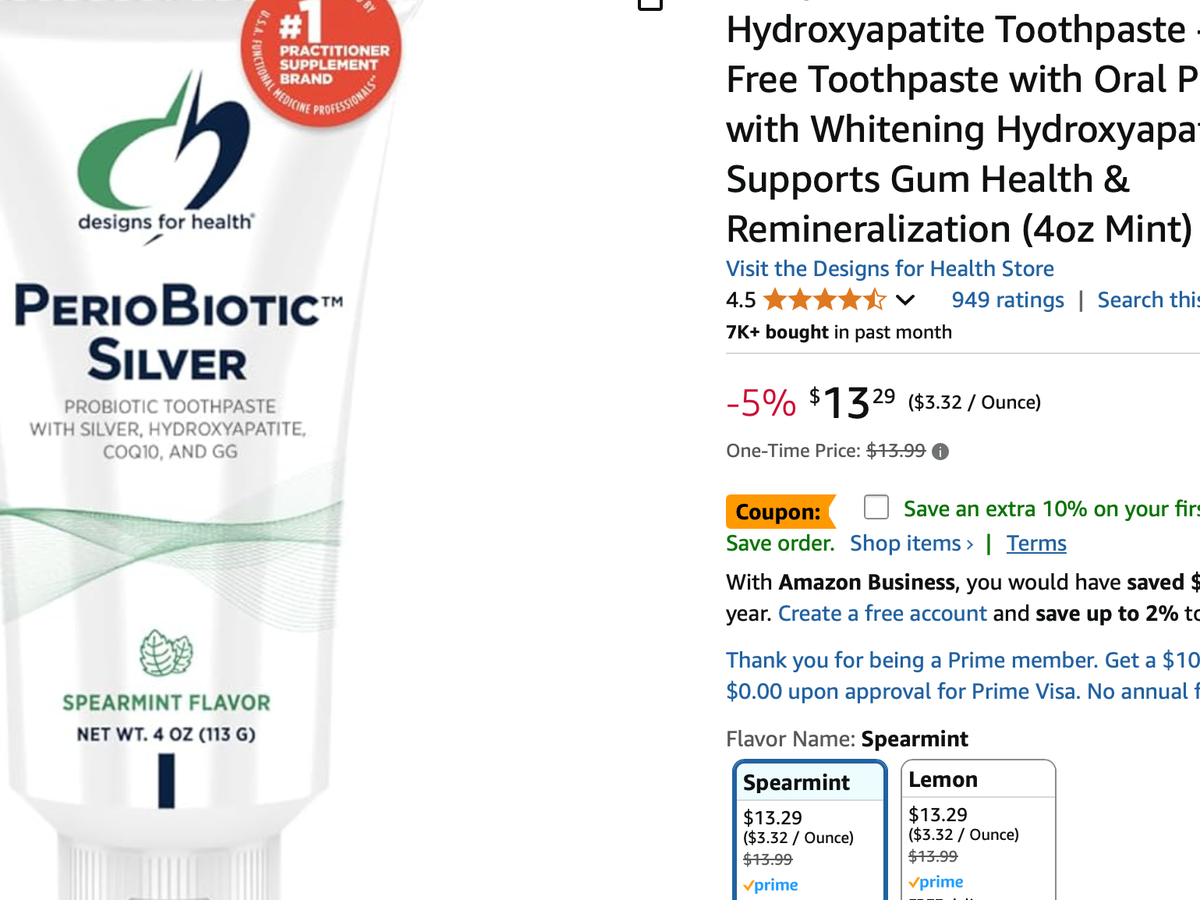Open the coupon Terms link

(x=1036, y=543)
